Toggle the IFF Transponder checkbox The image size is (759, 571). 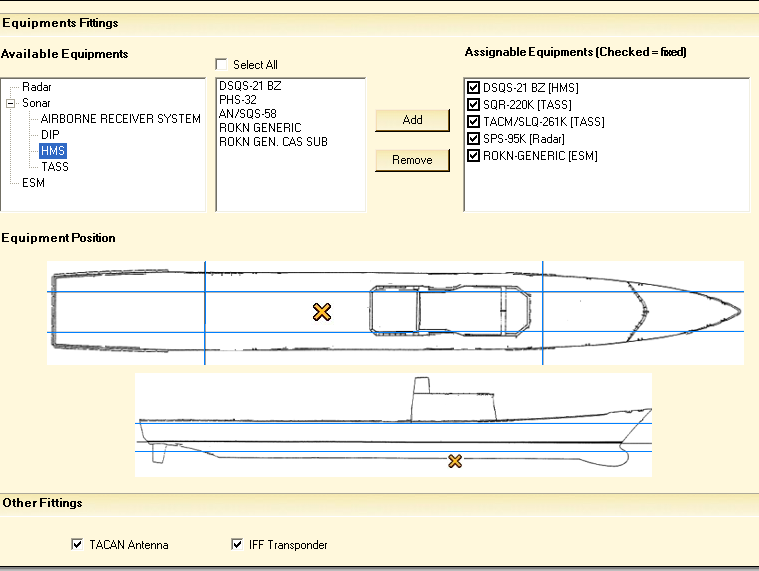pyautogui.click(x=237, y=545)
